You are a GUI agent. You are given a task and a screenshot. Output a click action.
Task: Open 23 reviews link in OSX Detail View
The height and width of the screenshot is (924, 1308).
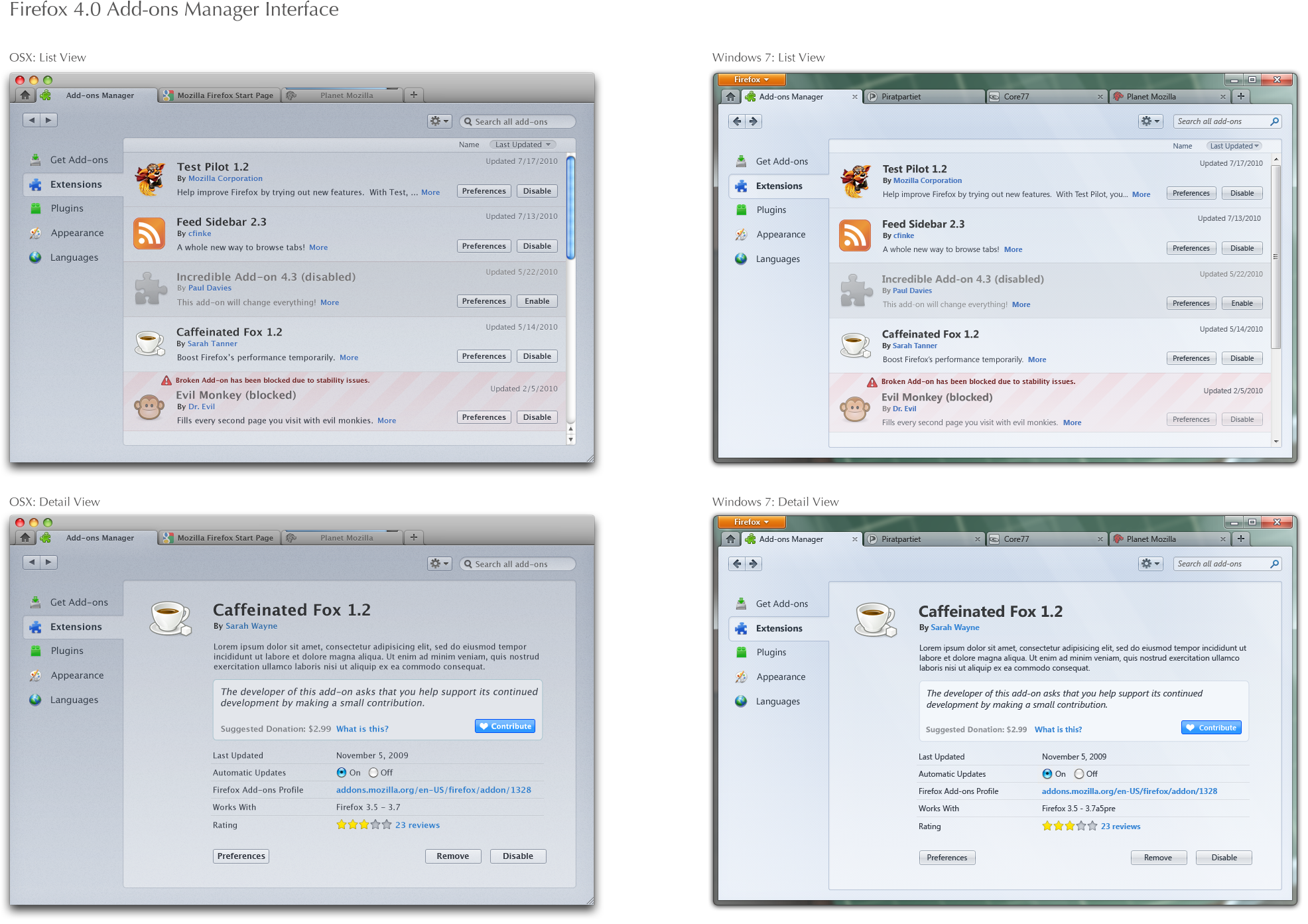417,825
